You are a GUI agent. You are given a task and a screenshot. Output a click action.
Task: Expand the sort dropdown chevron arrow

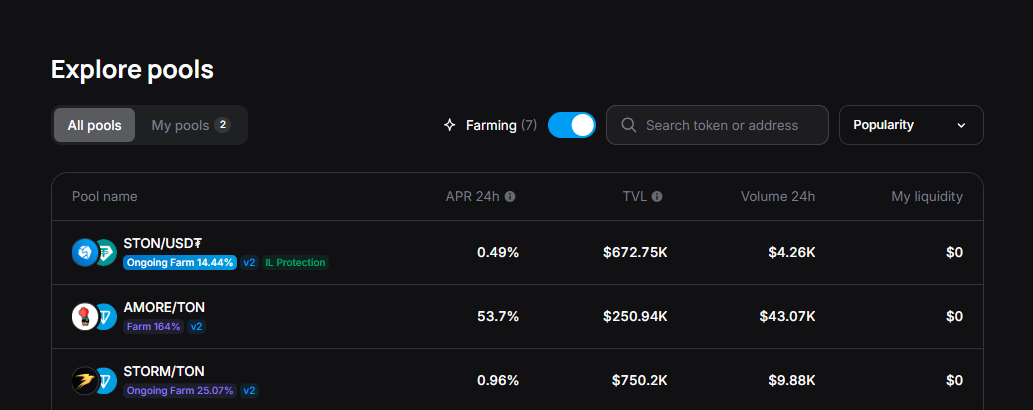962,125
